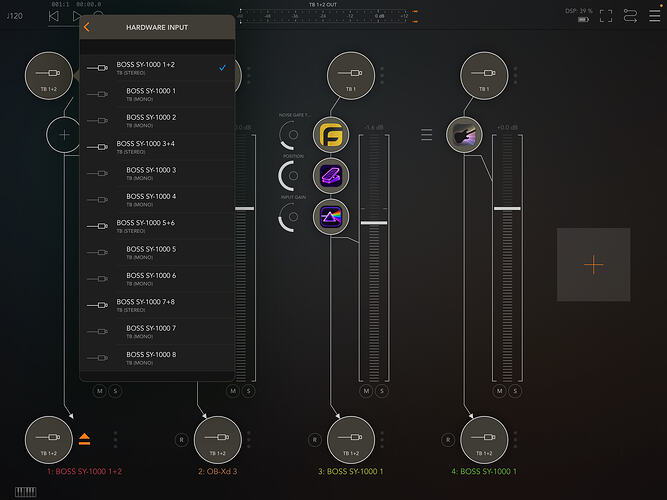Open options dots beside channel 3 input
The height and width of the screenshot is (500, 667).
(382, 75)
